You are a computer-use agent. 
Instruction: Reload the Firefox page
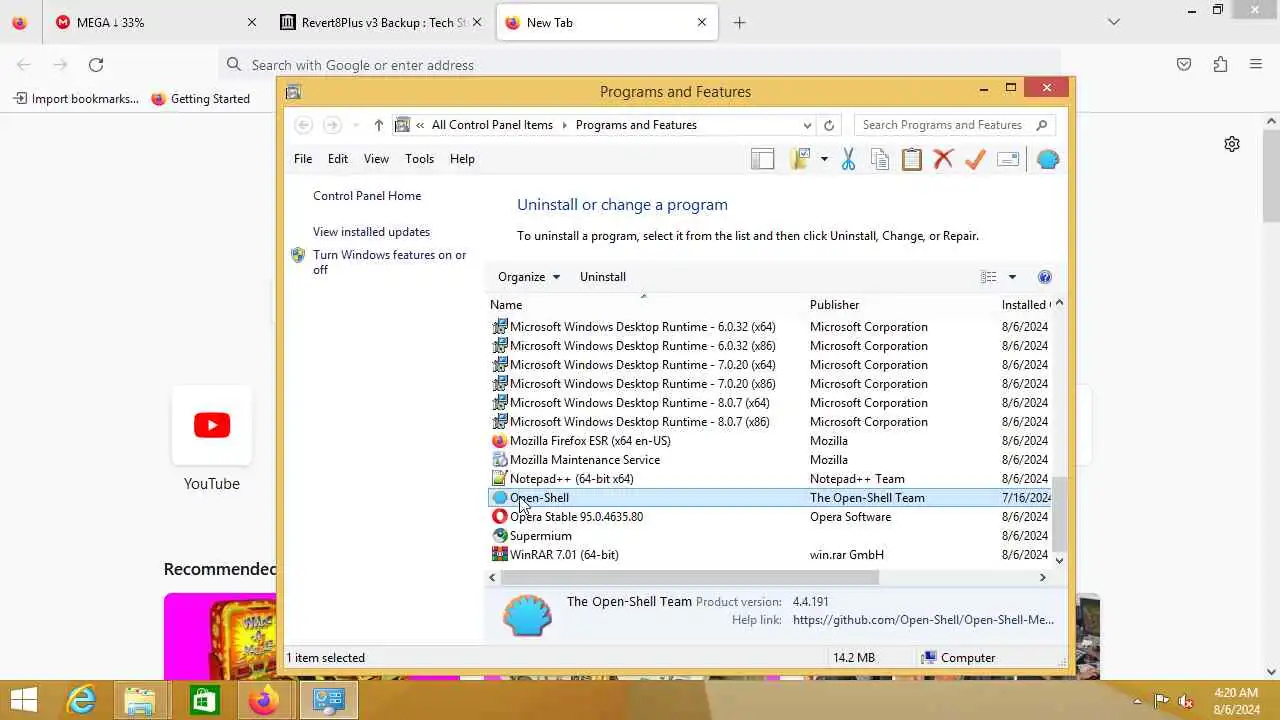(x=96, y=65)
